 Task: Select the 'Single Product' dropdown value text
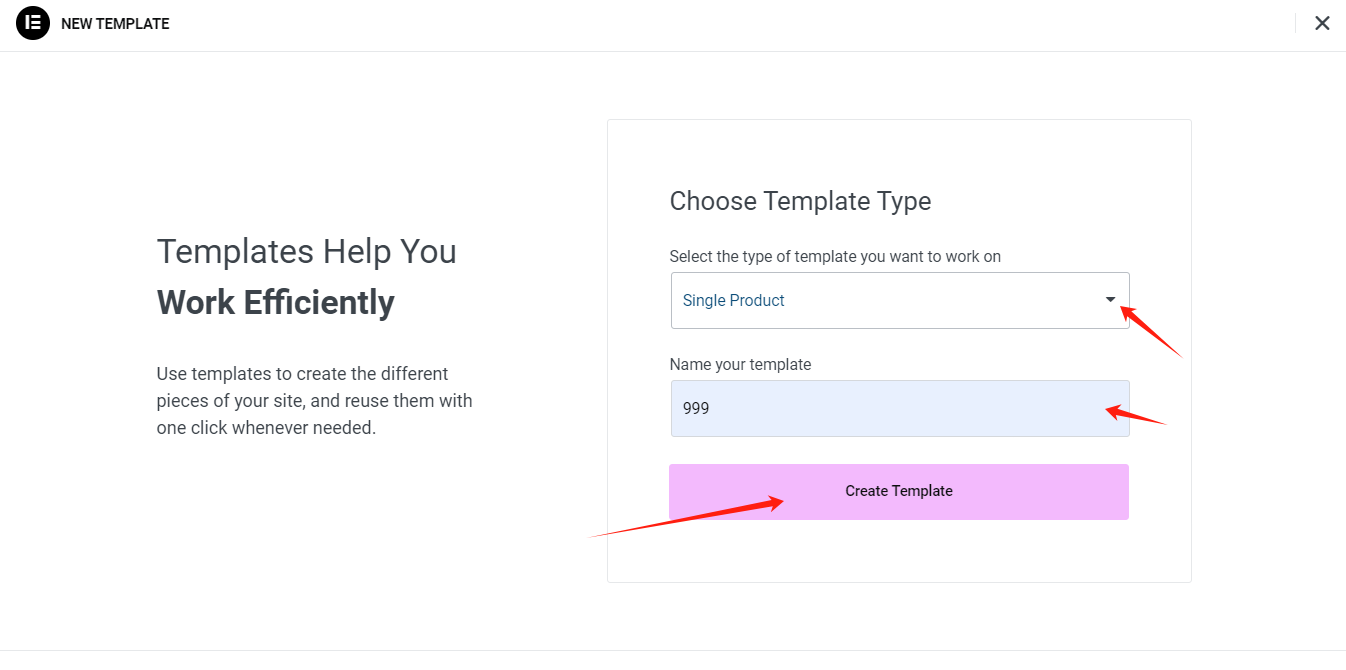click(x=733, y=300)
